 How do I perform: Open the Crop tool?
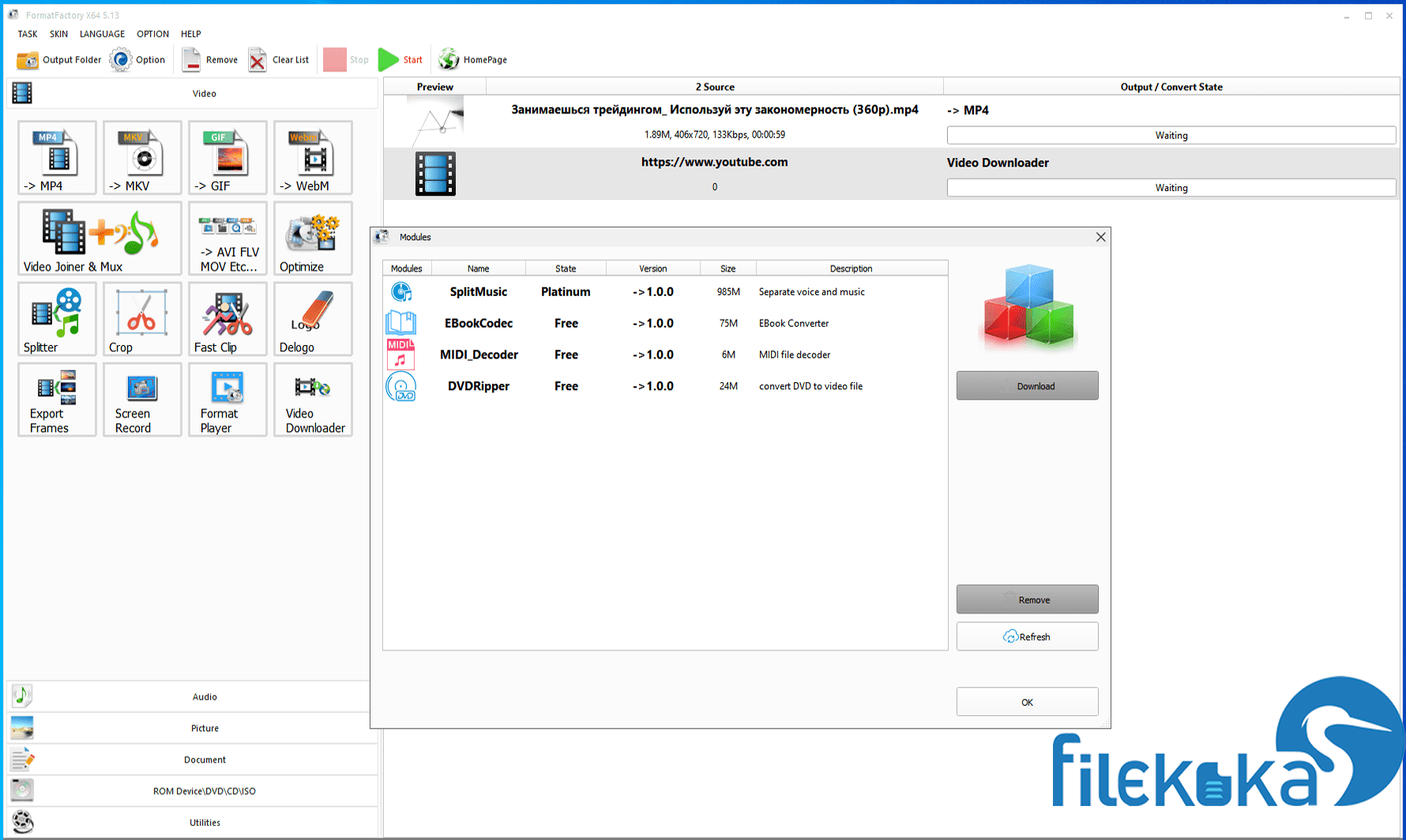(142, 318)
